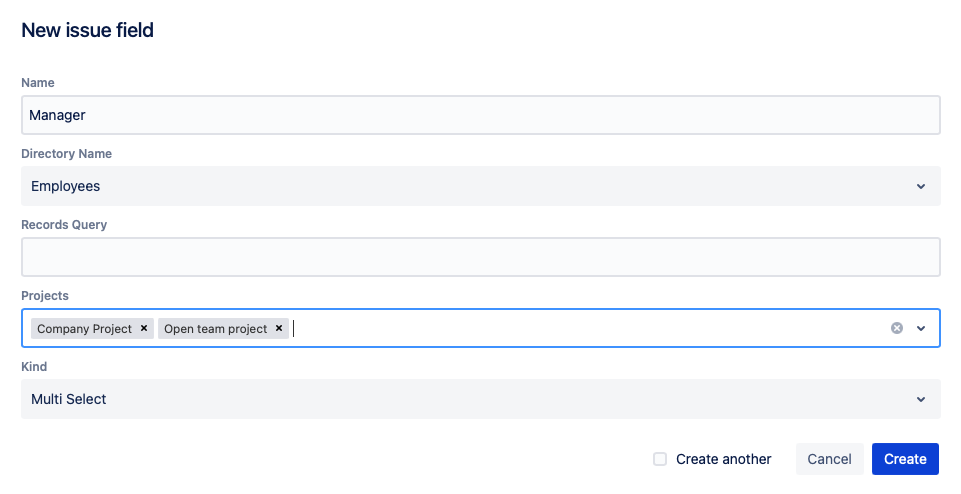Image resolution: width=961 pixels, height=494 pixels.
Task: Click the Projects field label
Action: (x=45, y=296)
